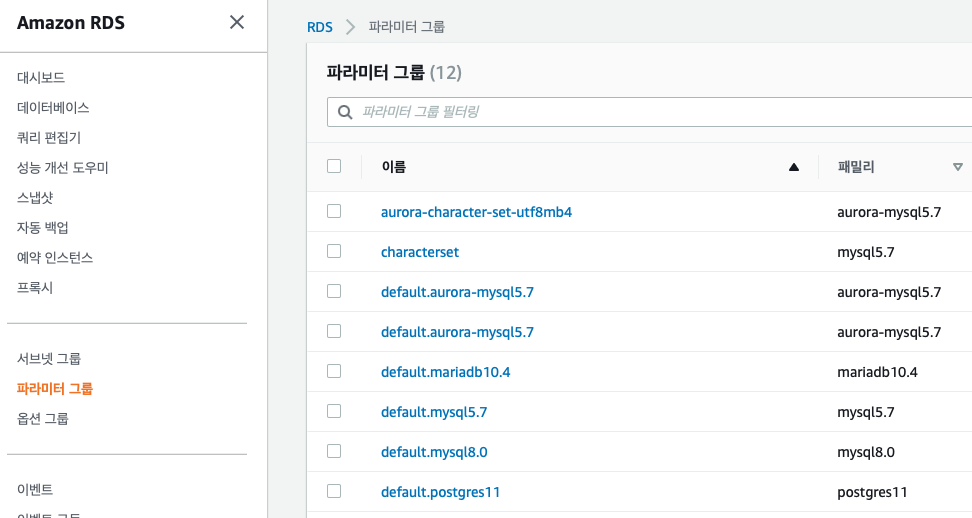The image size is (972, 518).
Task: Click the 이름 column header
Action: pos(394,167)
